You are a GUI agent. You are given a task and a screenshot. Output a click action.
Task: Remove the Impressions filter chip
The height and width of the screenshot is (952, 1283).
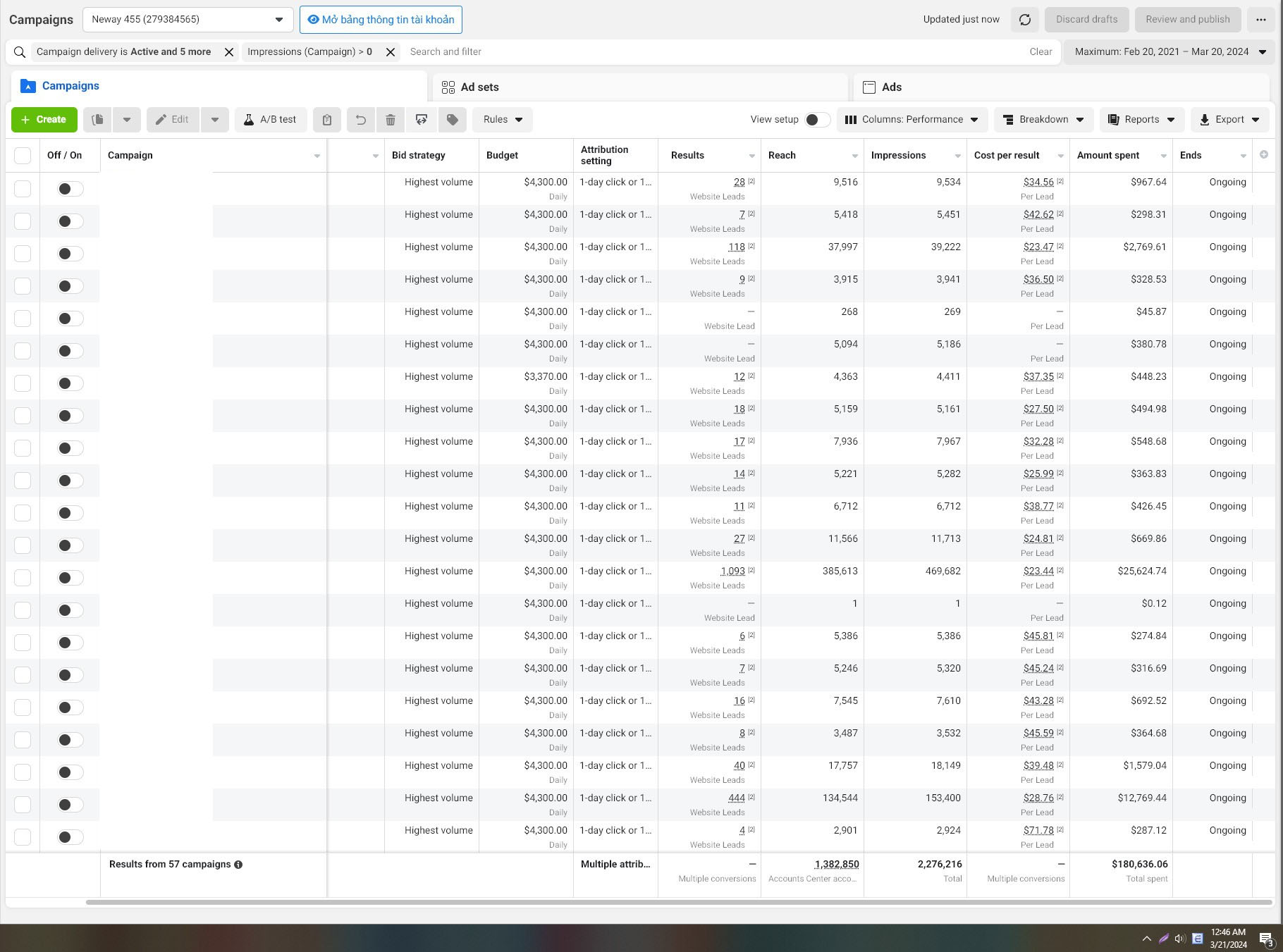391,52
